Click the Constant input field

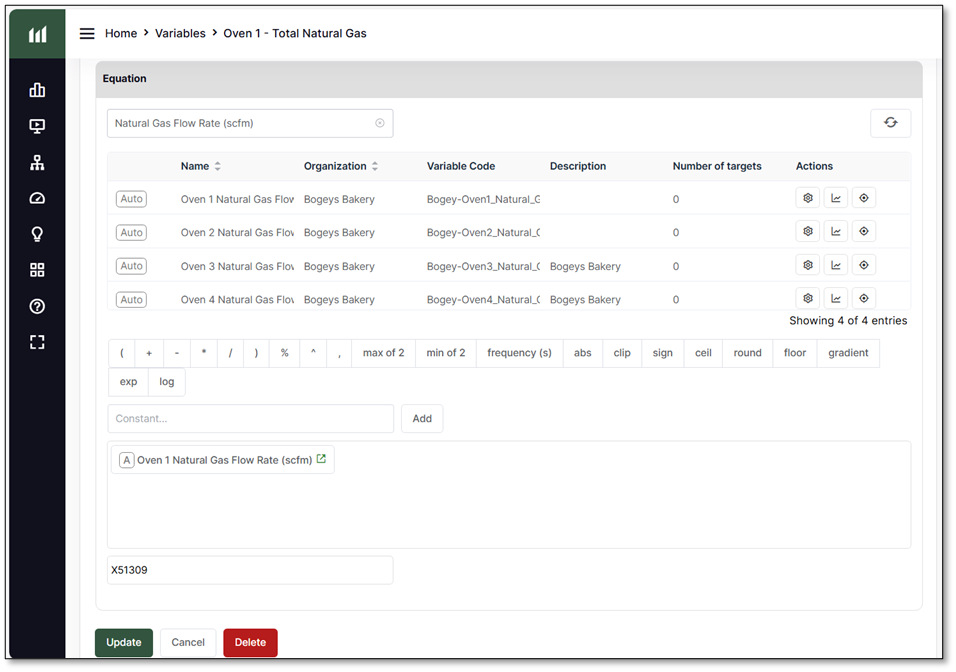(251, 419)
